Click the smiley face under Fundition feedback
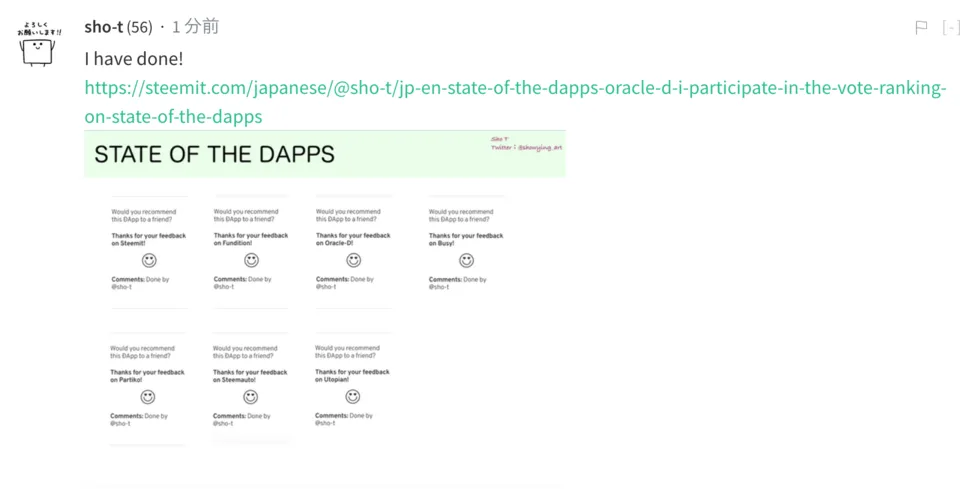The image size is (960, 489). (251, 261)
